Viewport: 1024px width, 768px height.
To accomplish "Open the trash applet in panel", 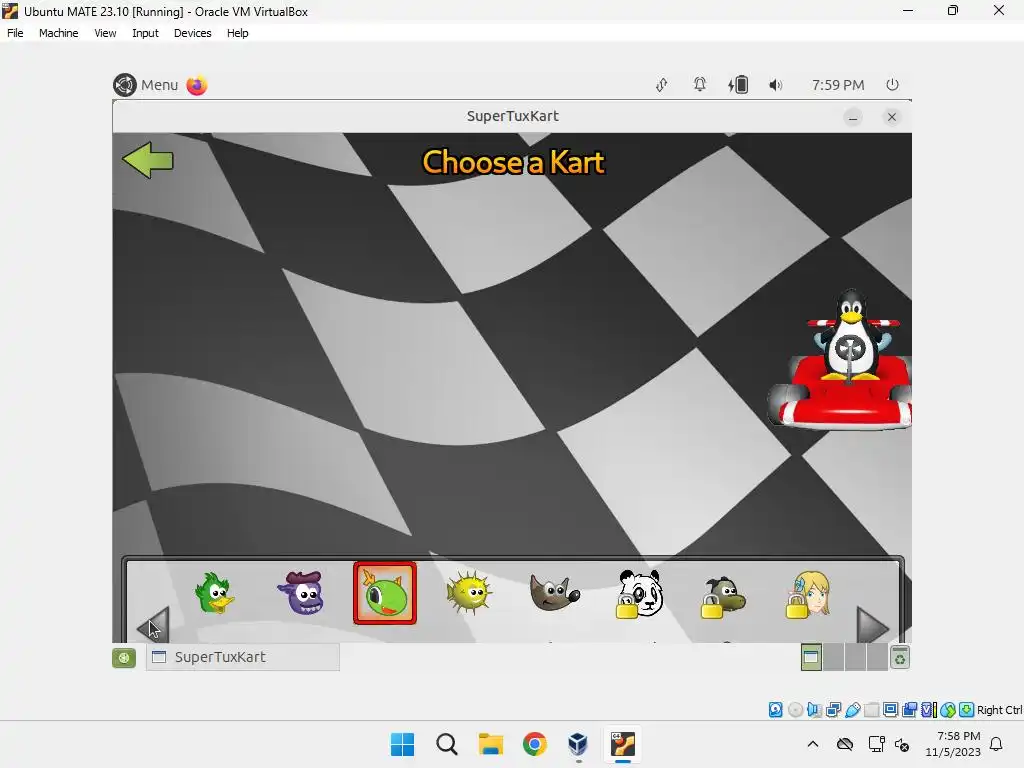I will click(900, 658).
